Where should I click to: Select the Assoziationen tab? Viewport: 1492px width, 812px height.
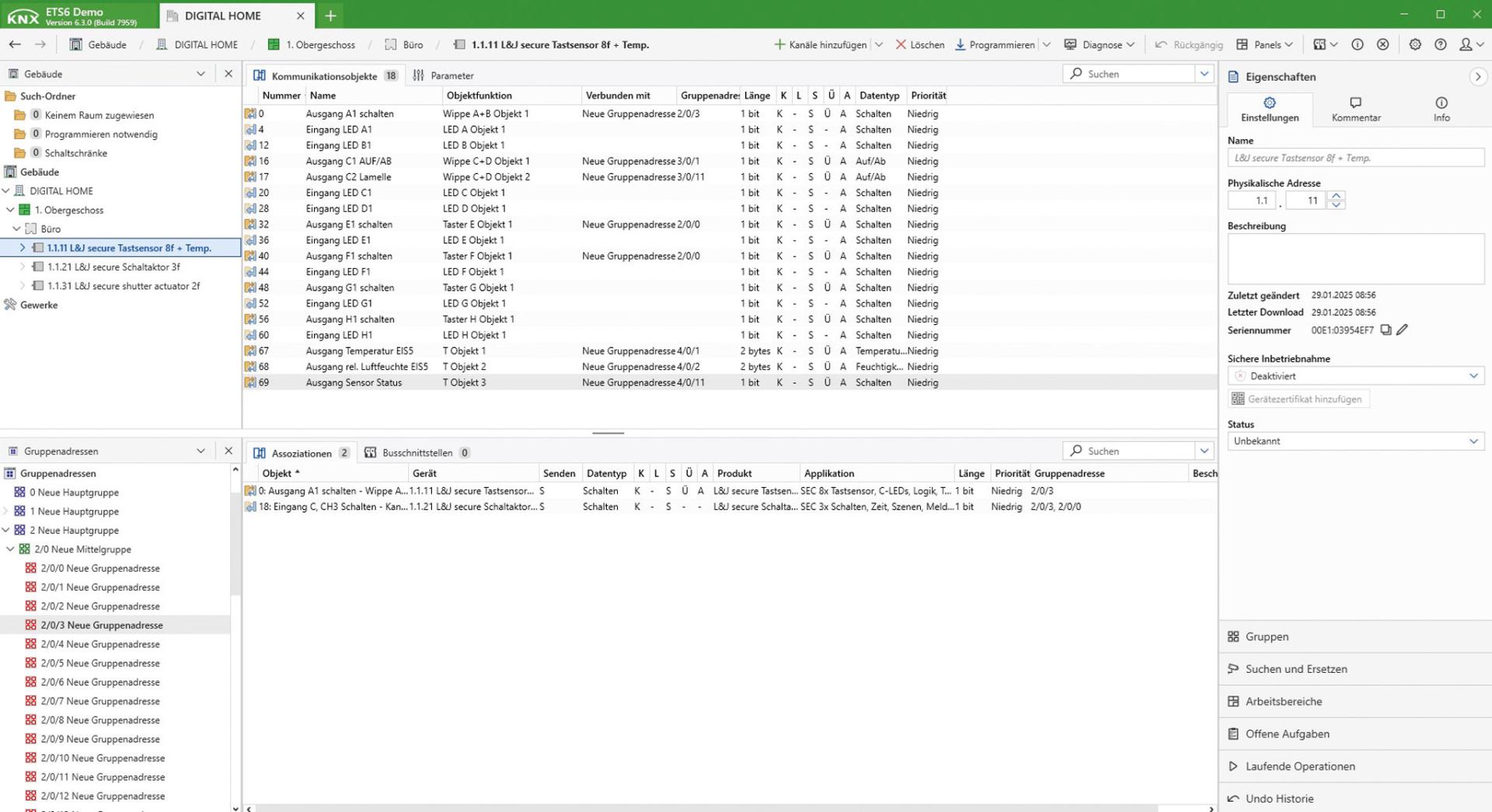302,453
